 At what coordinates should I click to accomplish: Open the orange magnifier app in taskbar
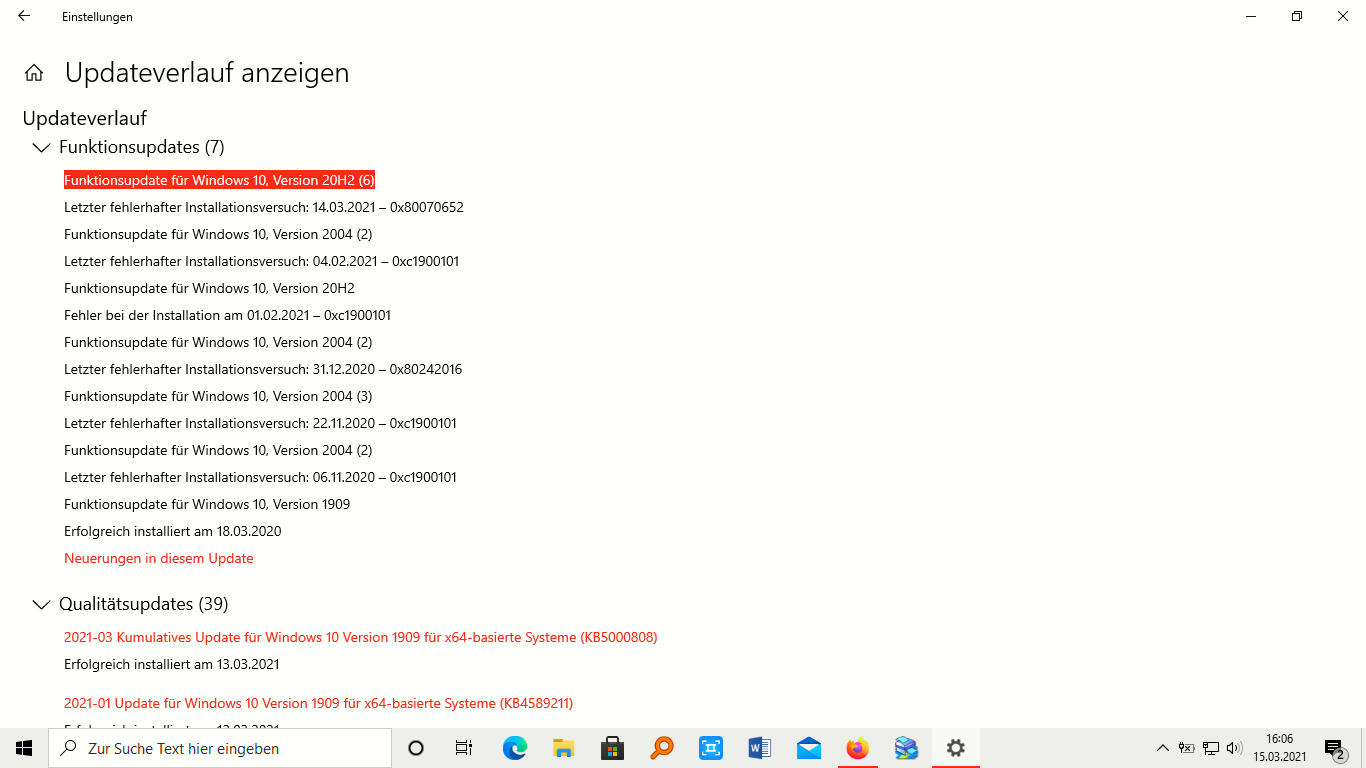661,748
